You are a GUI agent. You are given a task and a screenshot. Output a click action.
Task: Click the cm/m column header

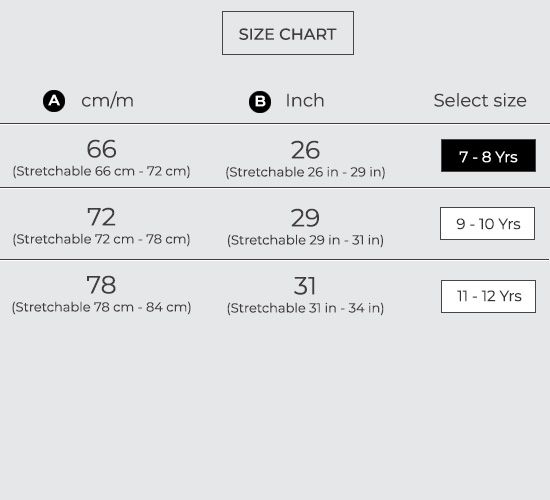107,101
